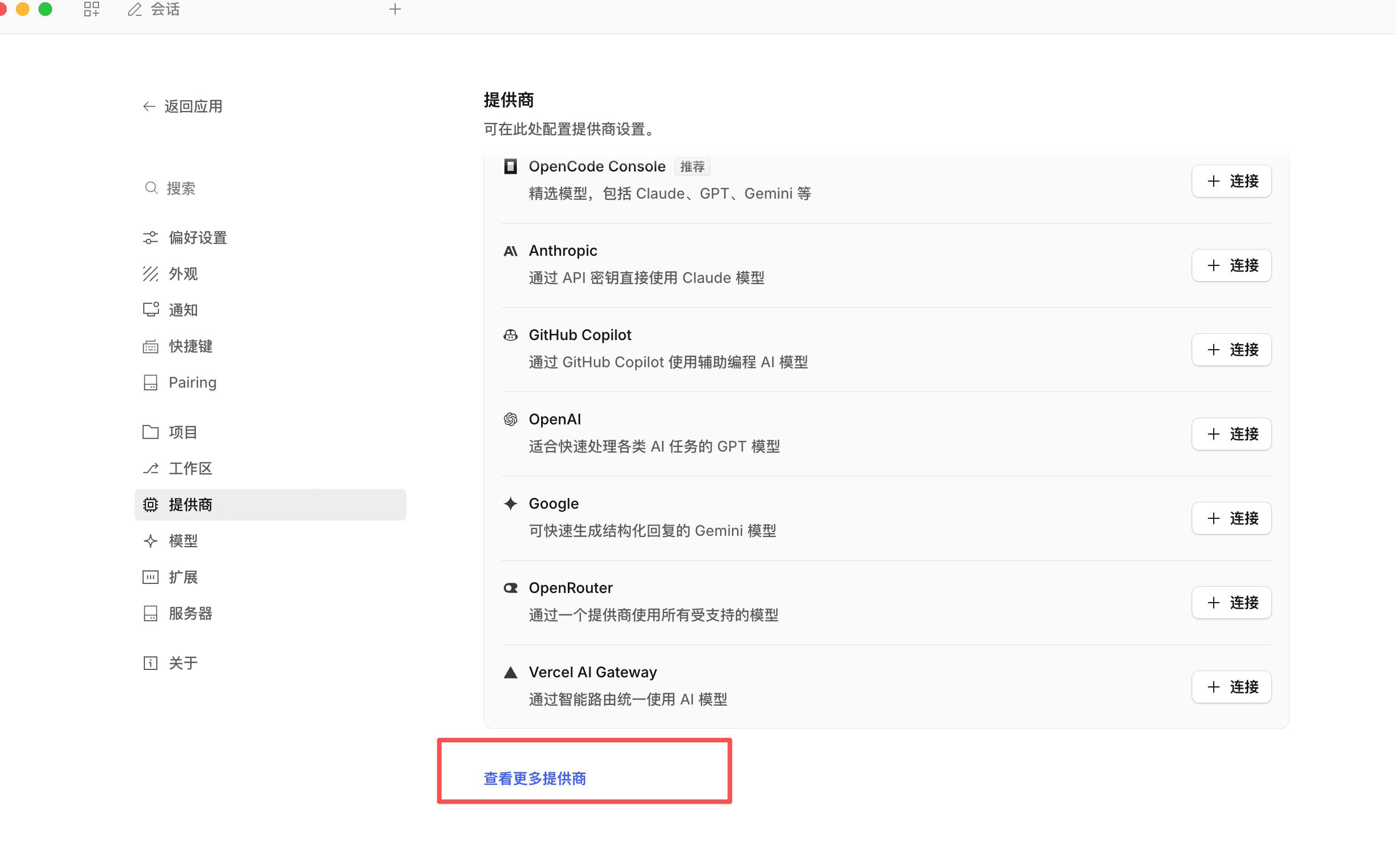Click the green maximize window button
Viewport: 1396px width, 868px height.
click(45, 8)
